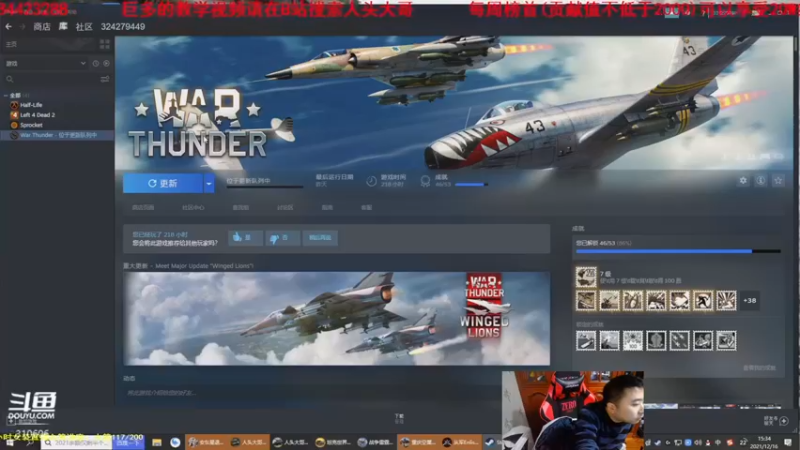
Task: Select Half-Life in the game list
Action: coord(31,105)
